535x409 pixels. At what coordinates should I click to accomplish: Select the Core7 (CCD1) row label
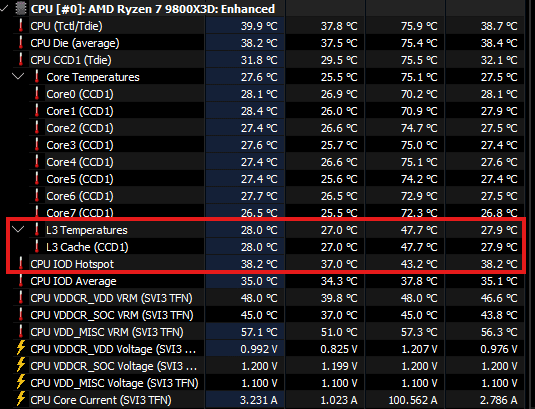[x=80, y=213]
